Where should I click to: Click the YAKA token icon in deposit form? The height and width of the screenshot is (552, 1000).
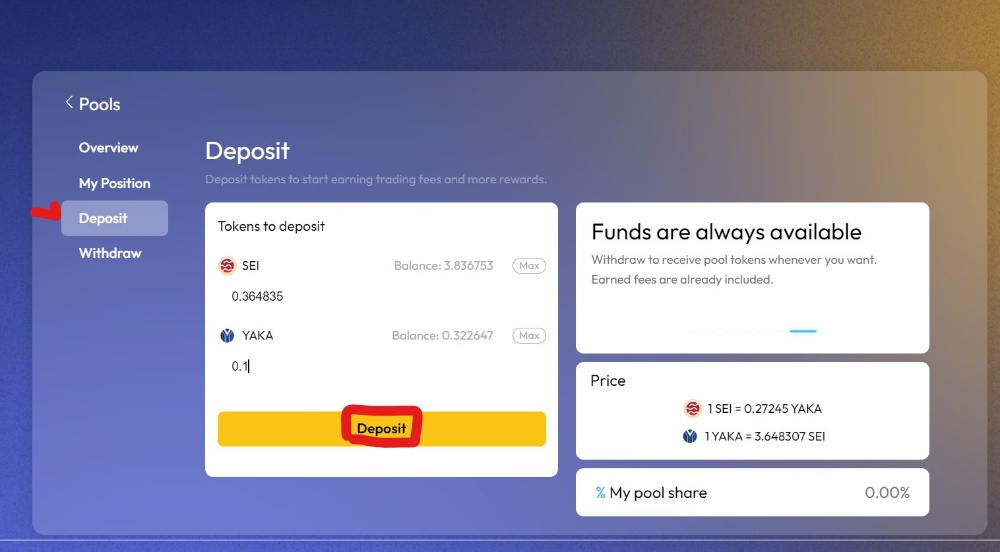click(227, 336)
